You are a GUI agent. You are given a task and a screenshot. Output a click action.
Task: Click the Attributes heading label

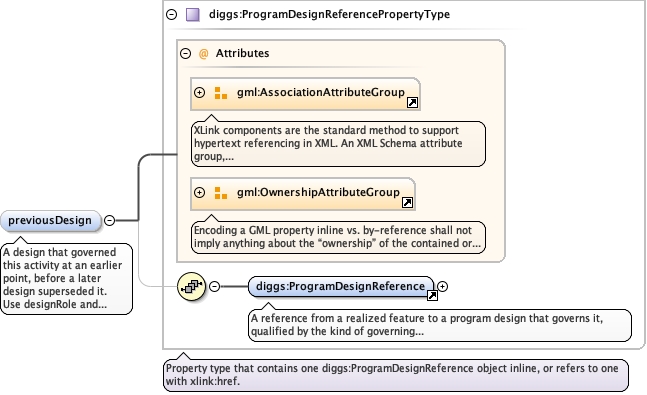(x=243, y=53)
